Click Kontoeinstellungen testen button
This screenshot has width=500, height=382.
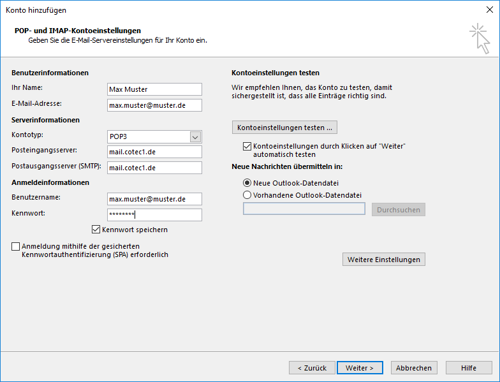[285, 127]
